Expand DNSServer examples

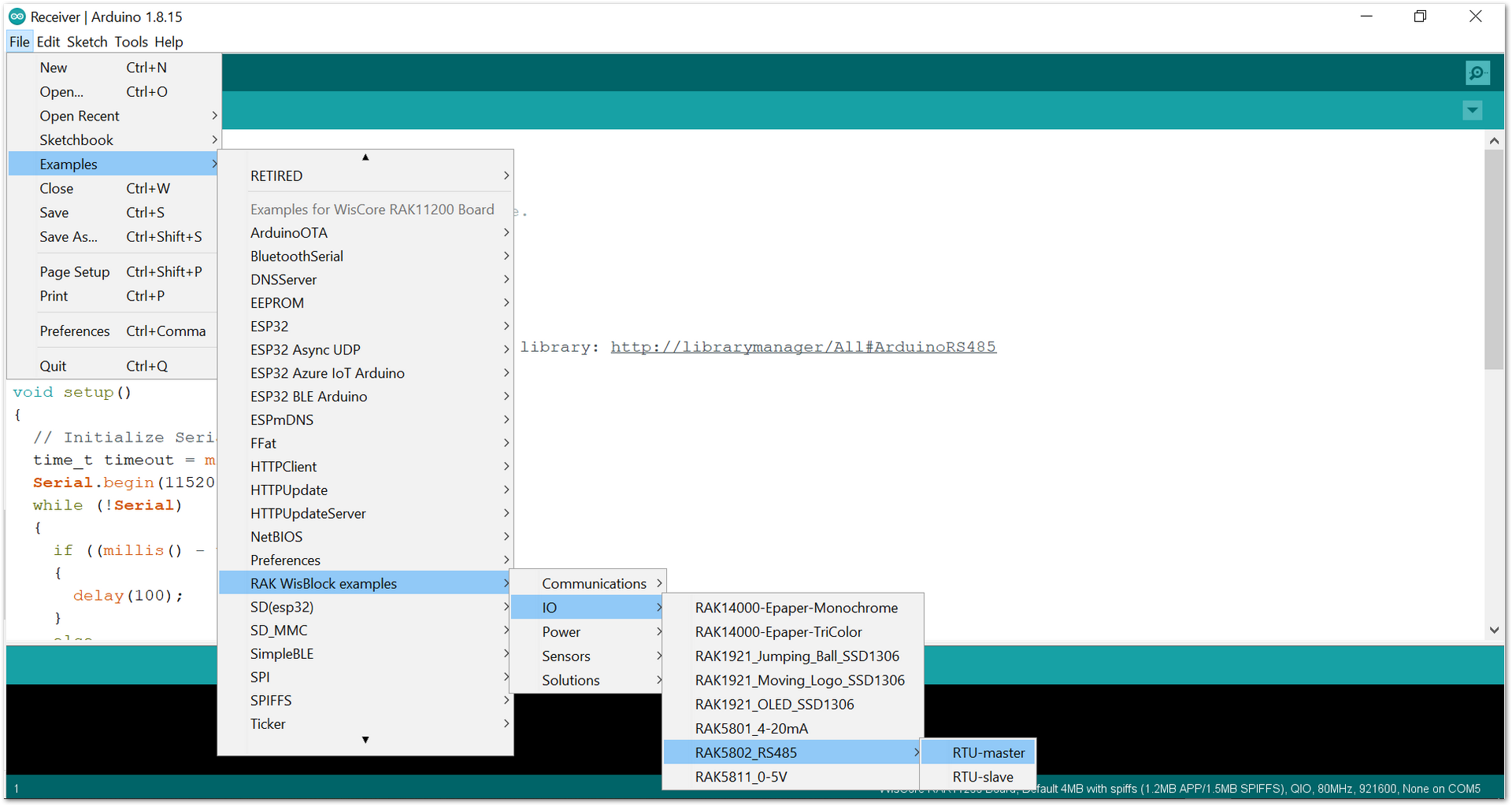click(x=365, y=279)
